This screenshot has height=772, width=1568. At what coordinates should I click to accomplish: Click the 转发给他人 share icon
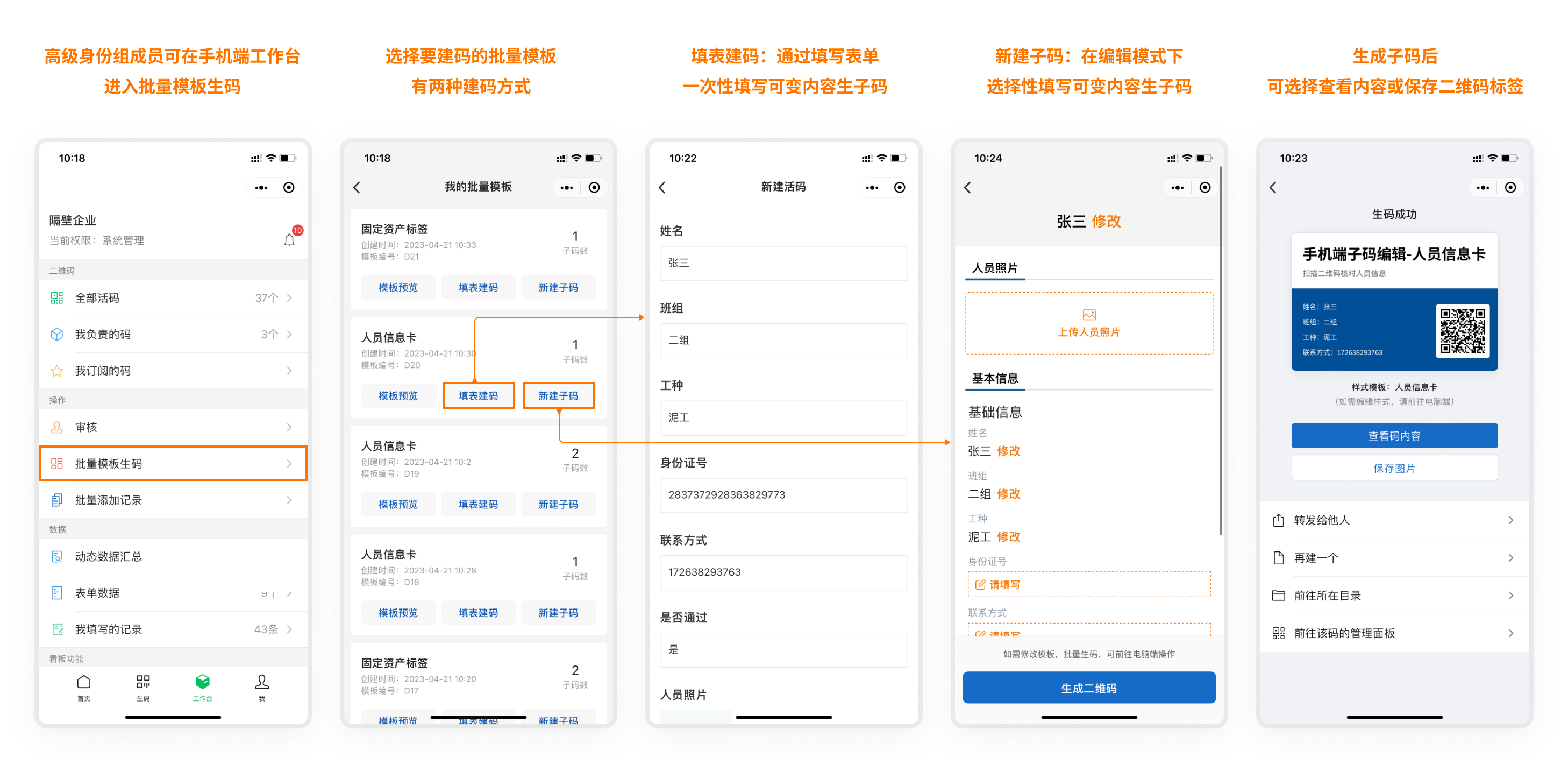tap(1278, 521)
